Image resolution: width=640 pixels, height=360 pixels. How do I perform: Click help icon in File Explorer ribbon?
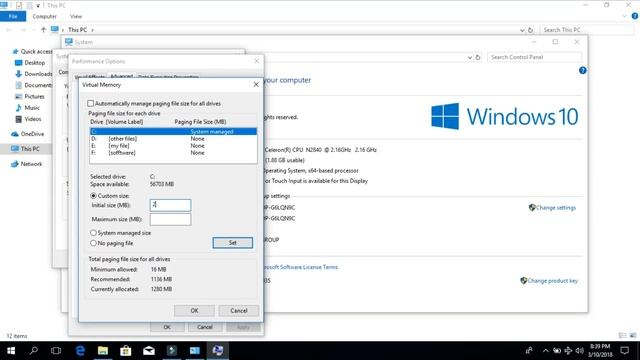coord(635,16)
